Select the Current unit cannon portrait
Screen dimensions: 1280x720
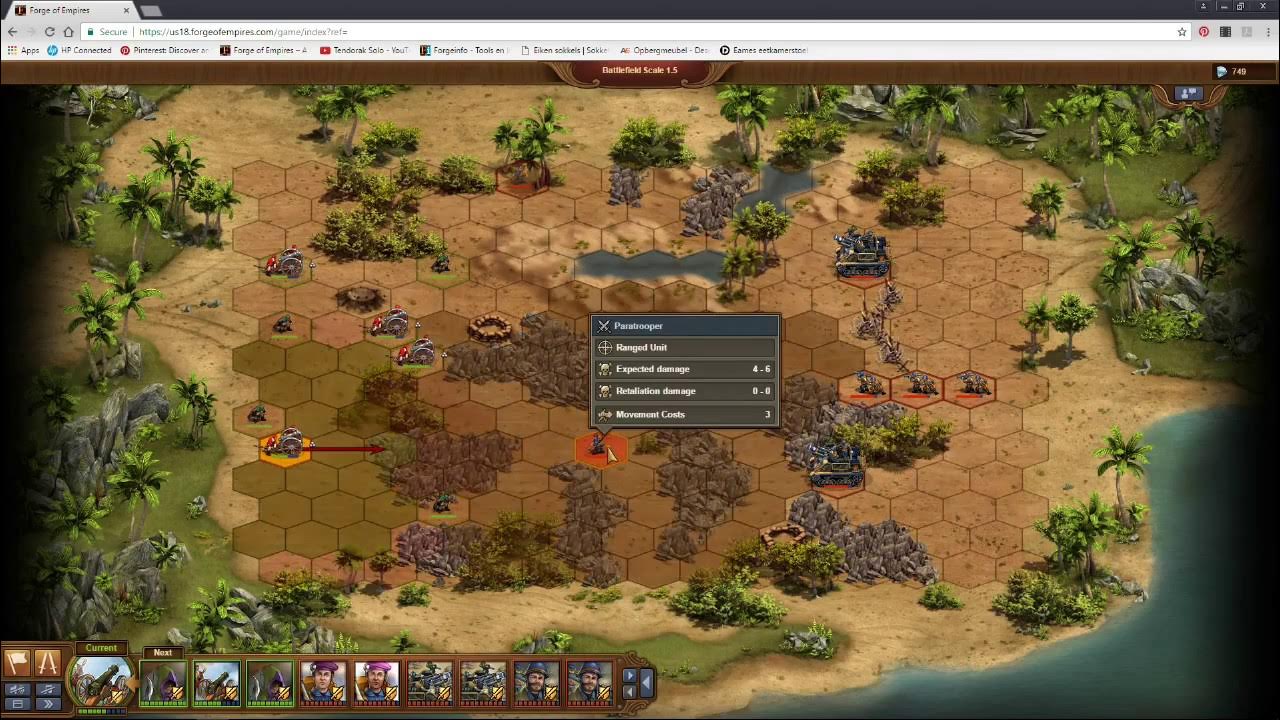[101, 680]
